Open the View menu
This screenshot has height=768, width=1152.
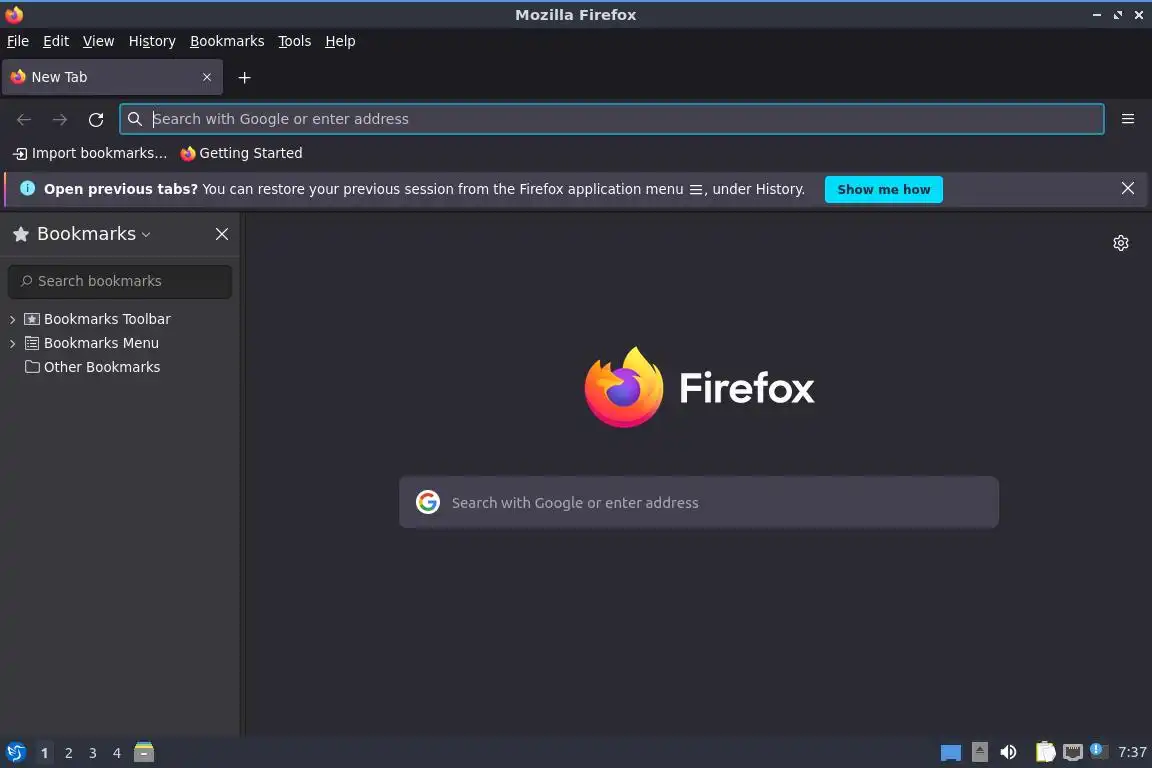pos(98,41)
